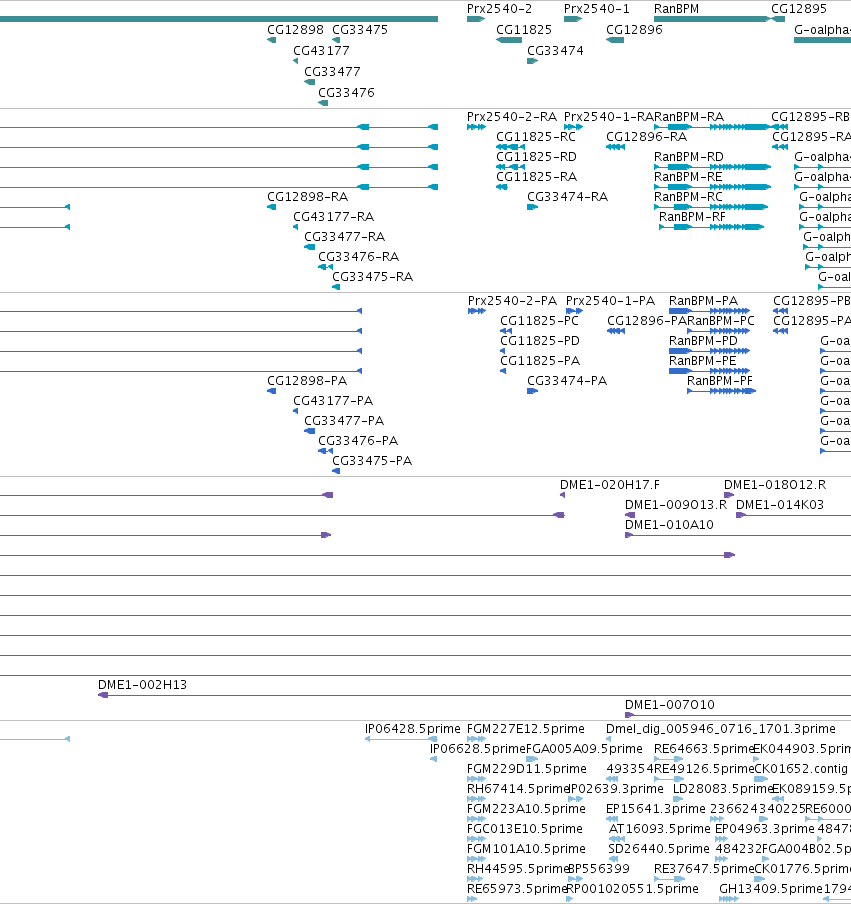The width and height of the screenshot is (851, 904).
Task: Open the CG33477 gene label
Action: [x=332, y=71]
